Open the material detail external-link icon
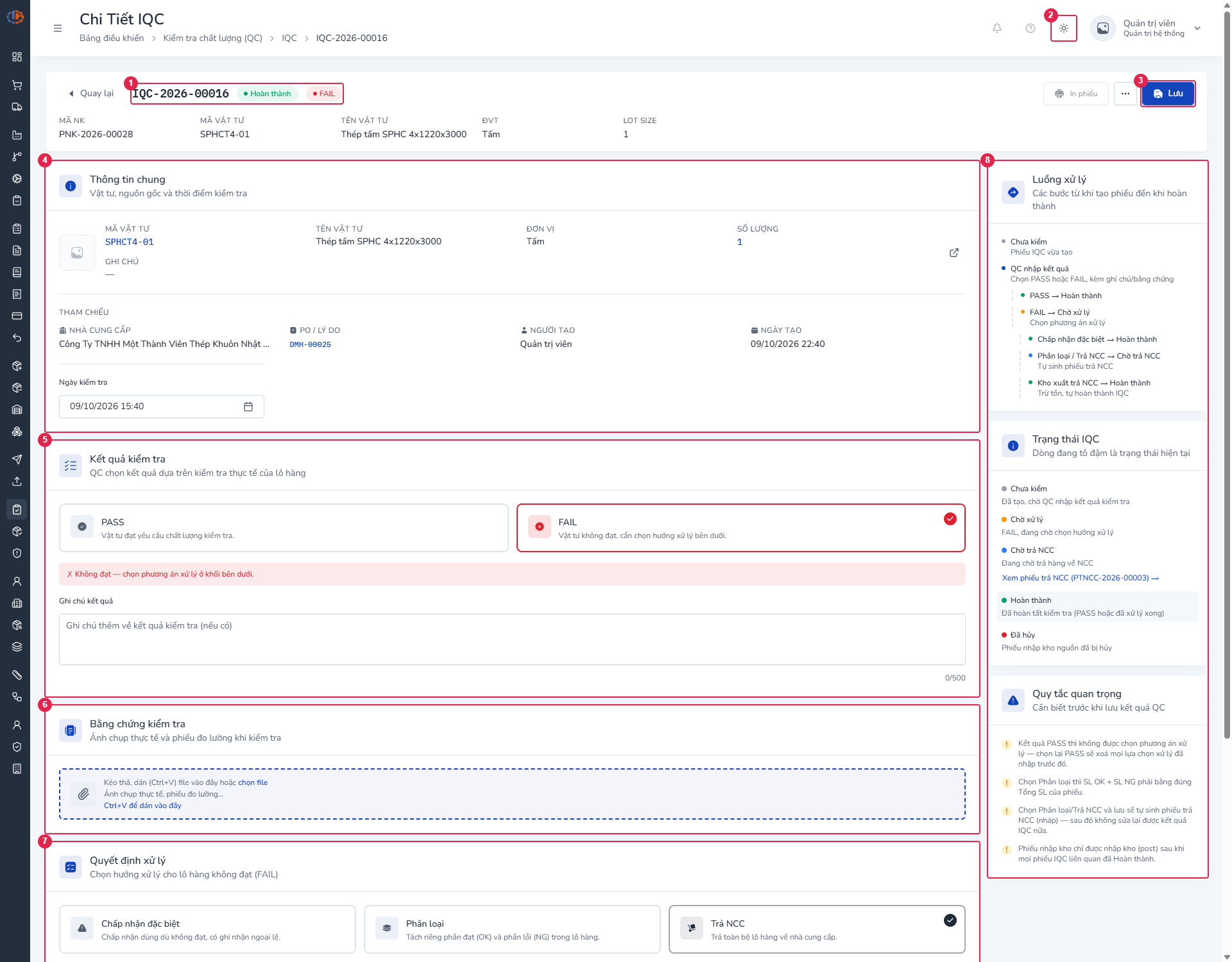The width and height of the screenshot is (1232, 962). (954, 253)
